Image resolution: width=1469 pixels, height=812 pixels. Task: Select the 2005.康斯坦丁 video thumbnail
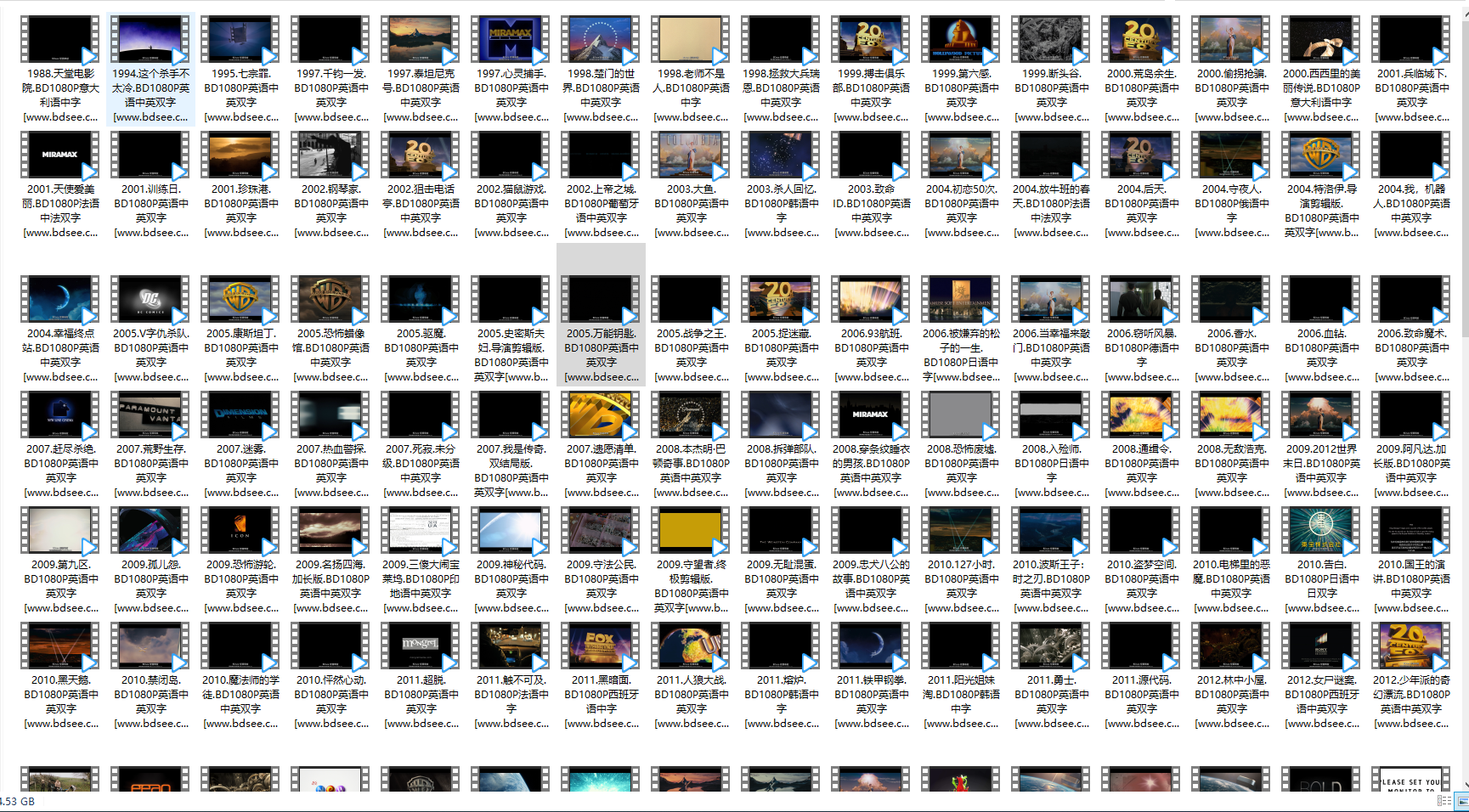point(240,299)
